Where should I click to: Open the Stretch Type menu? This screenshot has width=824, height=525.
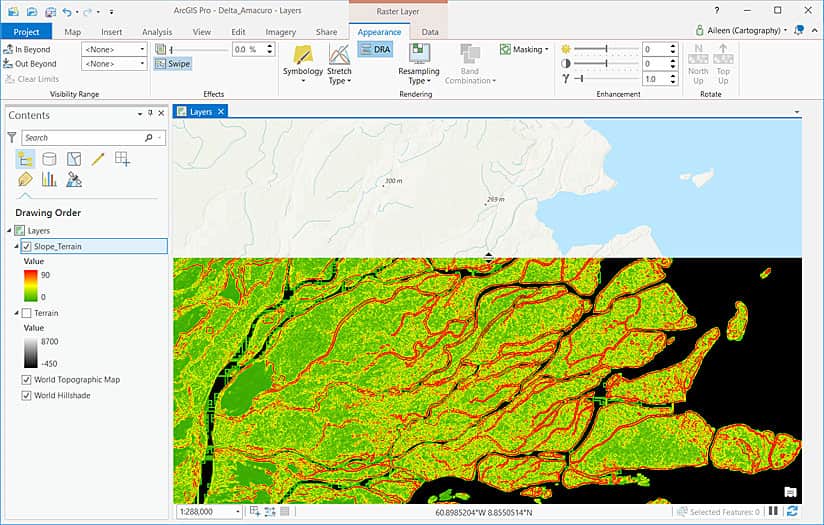(339, 64)
